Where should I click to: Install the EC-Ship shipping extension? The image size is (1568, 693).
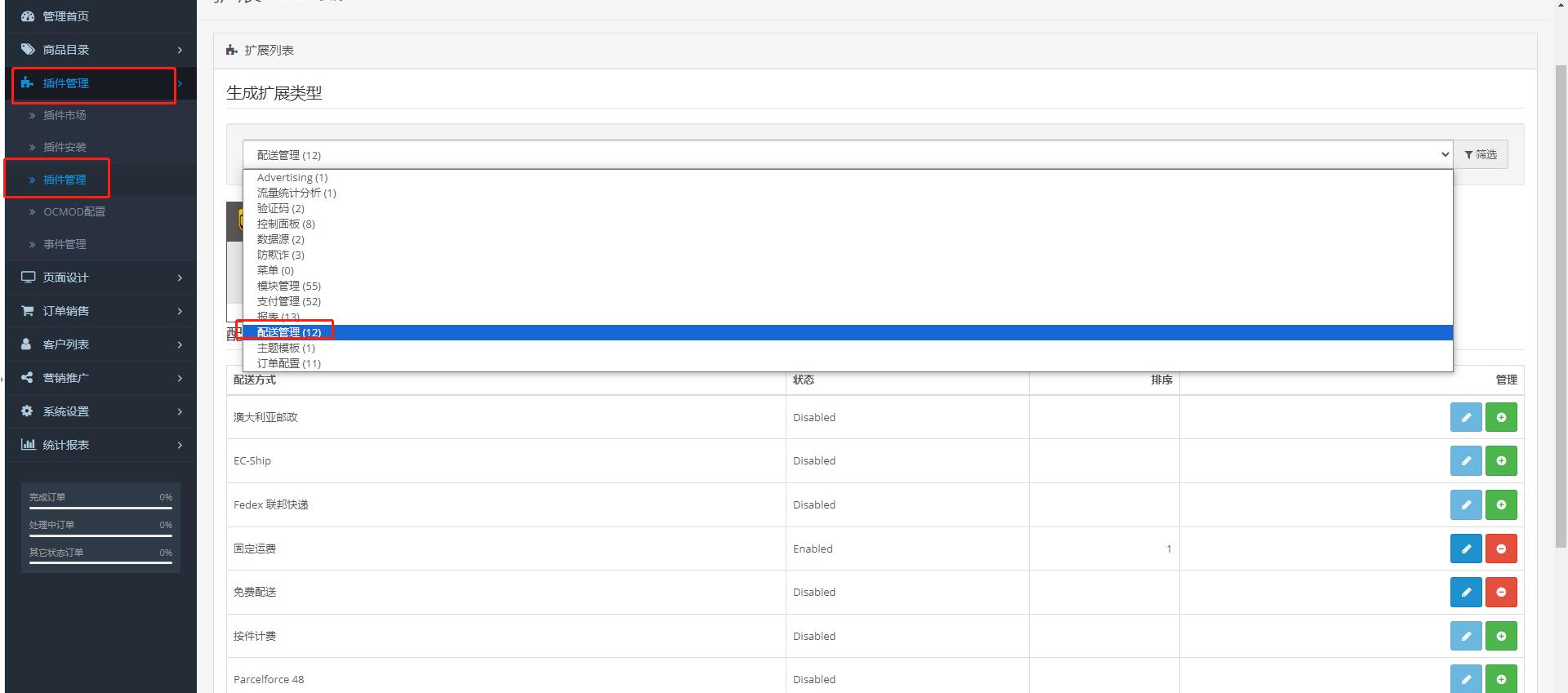(x=1501, y=461)
